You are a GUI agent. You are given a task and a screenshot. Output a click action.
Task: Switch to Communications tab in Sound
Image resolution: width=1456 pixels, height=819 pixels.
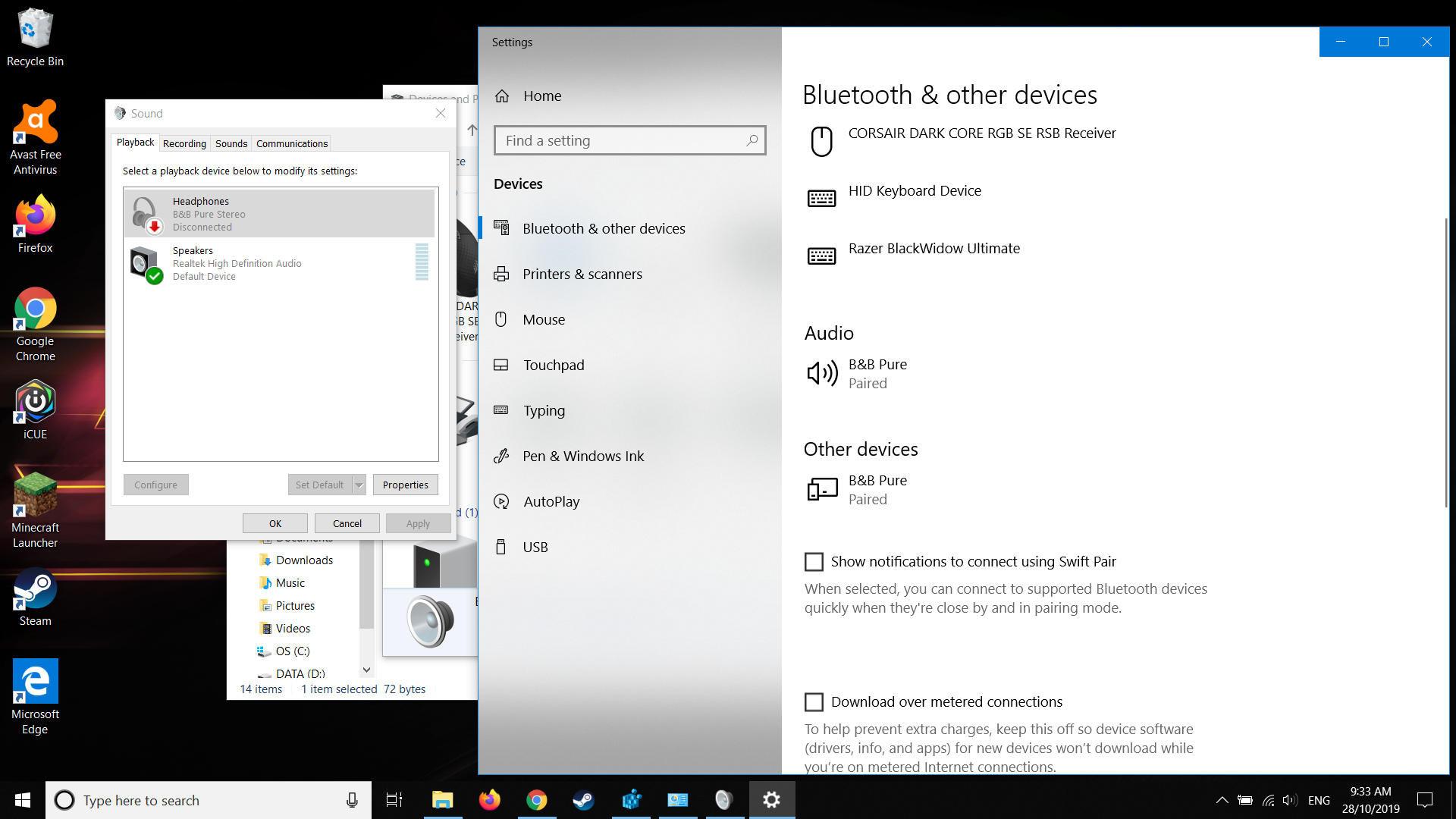point(291,143)
